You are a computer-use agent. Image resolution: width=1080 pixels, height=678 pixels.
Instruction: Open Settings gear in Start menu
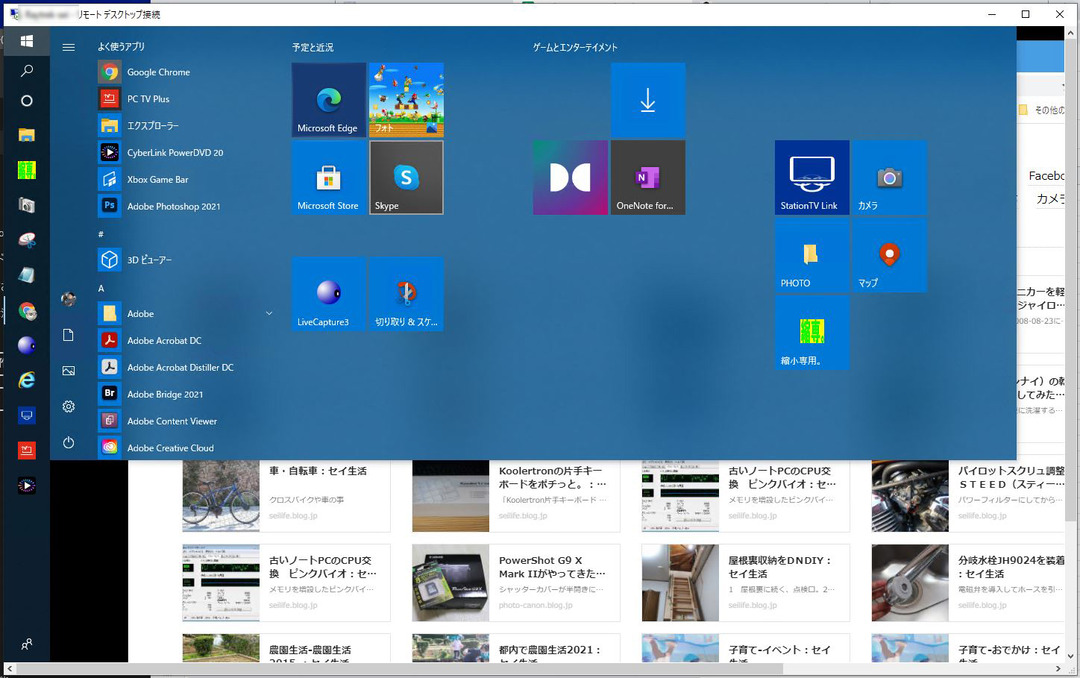68,407
